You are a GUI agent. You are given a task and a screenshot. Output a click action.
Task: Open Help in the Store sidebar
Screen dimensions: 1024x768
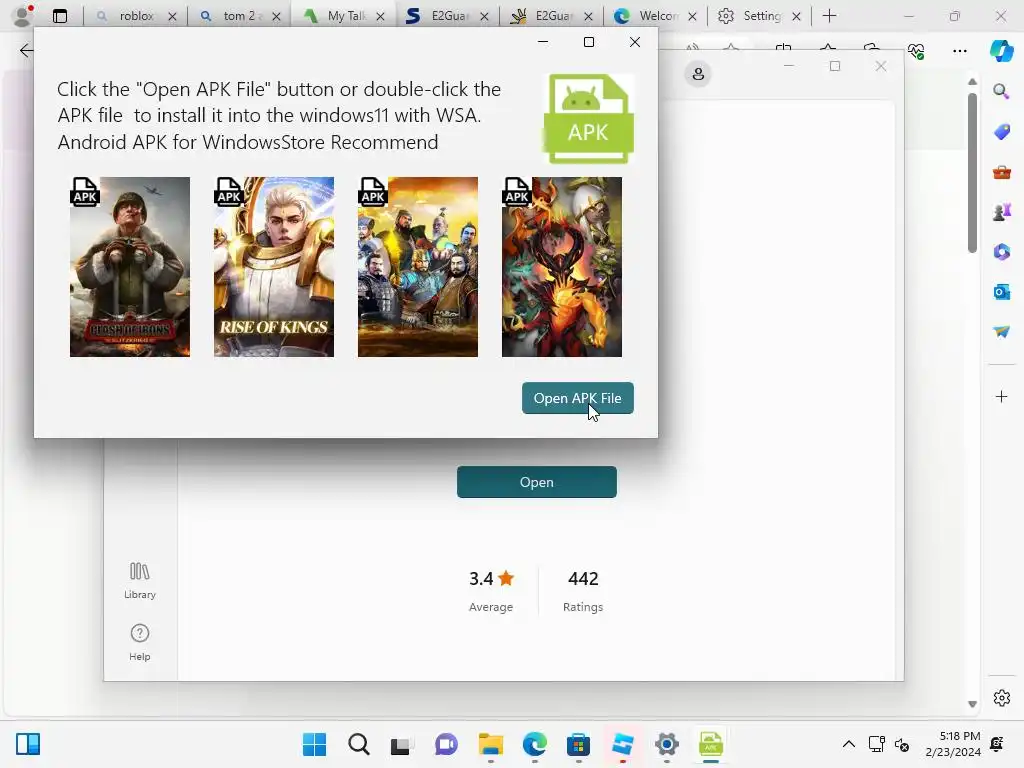pyautogui.click(x=140, y=641)
